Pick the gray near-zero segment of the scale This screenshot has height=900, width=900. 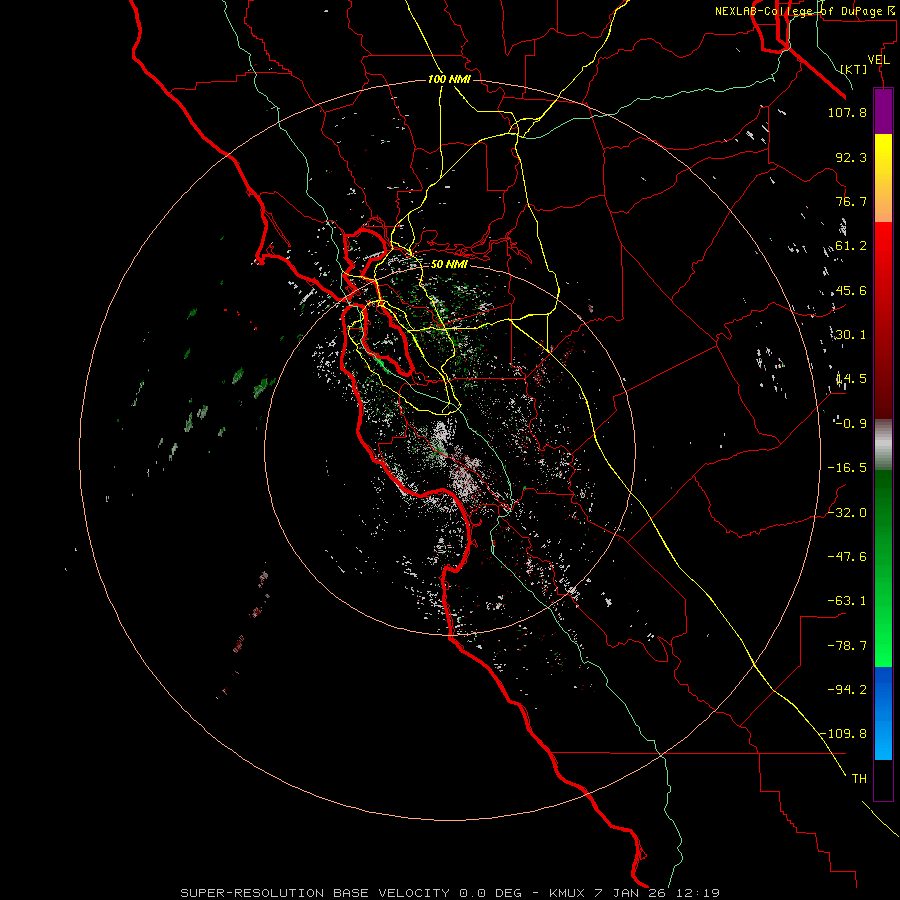883,445
